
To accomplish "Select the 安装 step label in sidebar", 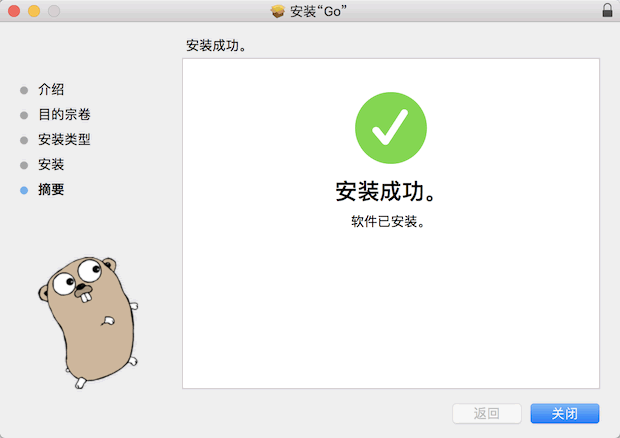I will (x=51, y=165).
